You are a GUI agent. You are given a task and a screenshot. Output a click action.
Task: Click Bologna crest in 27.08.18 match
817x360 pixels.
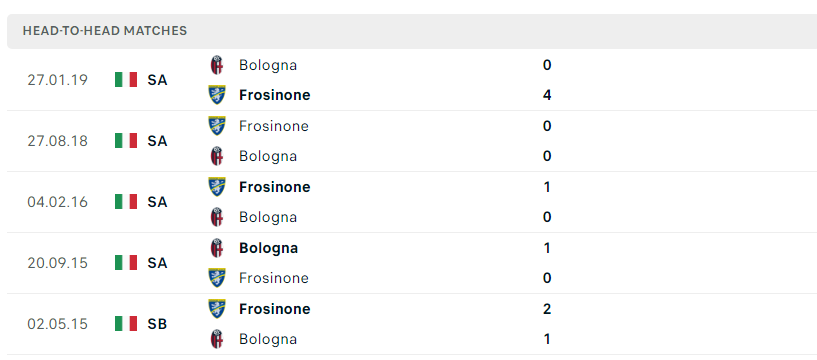217,156
